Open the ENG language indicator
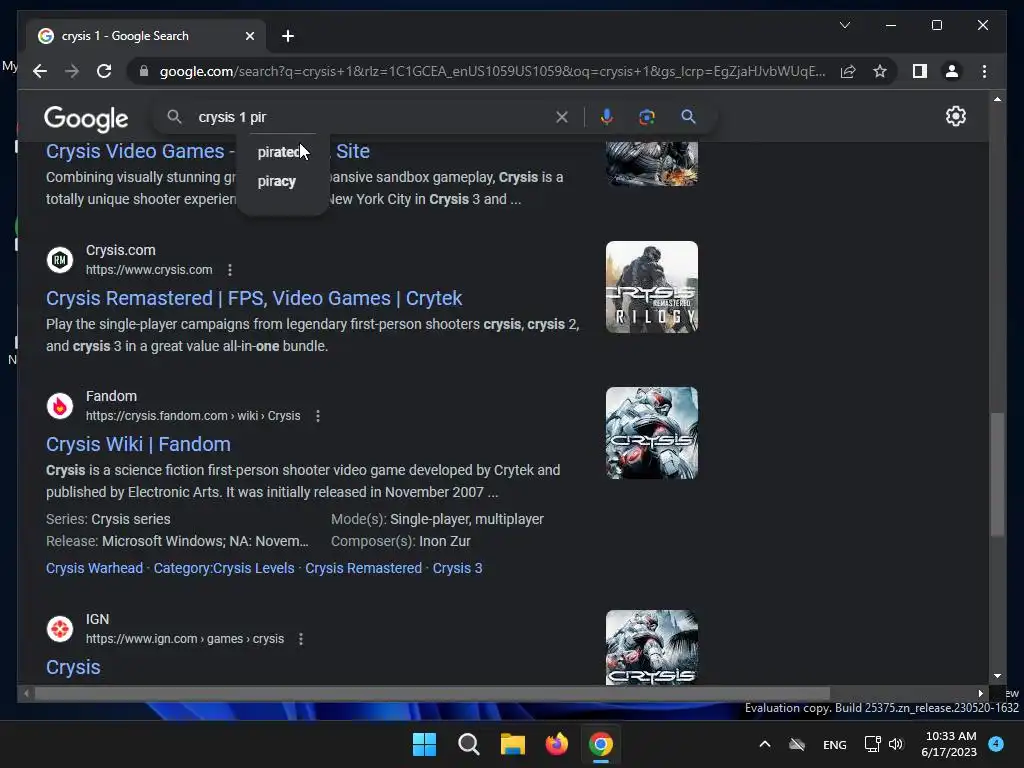Image resolution: width=1024 pixels, height=768 pixels. click(835, 744)
